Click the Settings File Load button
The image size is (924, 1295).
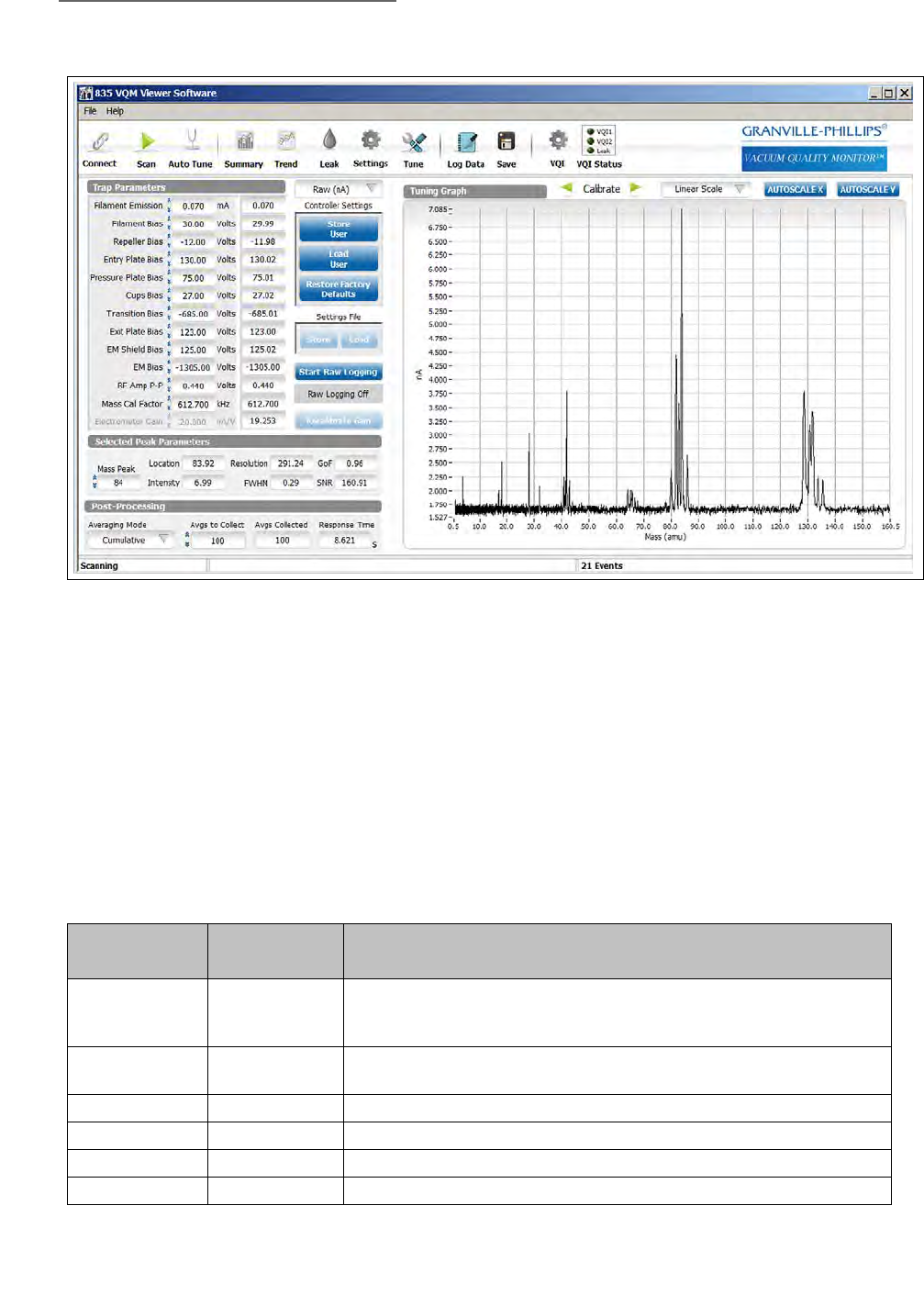click(359, 340)
